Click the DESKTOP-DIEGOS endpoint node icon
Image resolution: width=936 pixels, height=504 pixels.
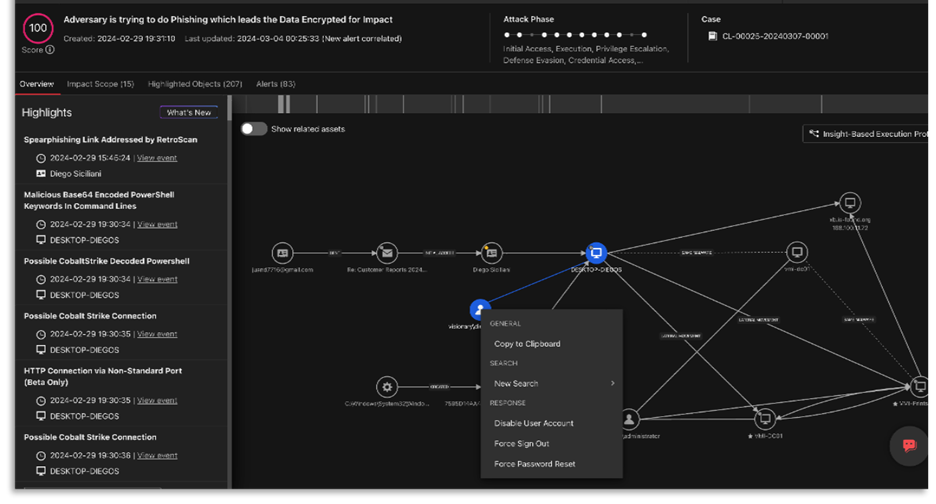597,253
